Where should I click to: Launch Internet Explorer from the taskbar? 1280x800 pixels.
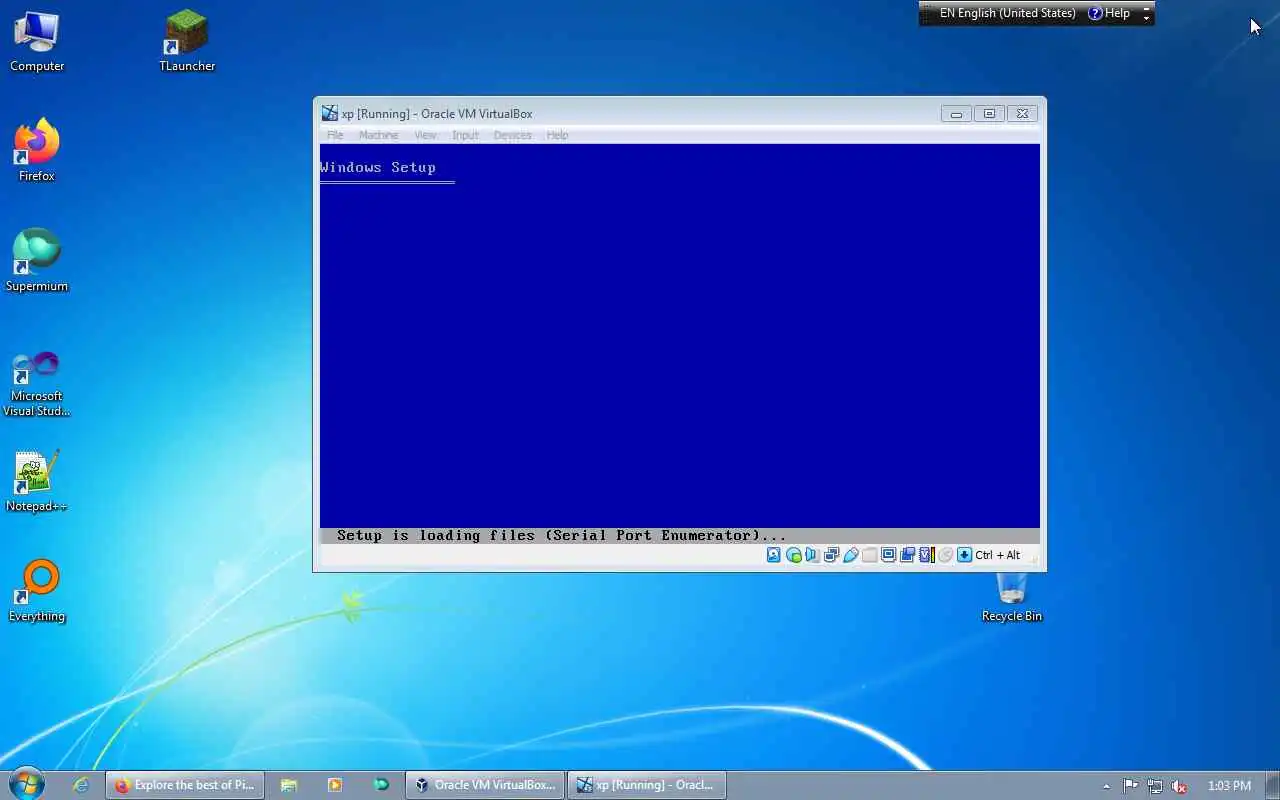pyautogui.click(x=81, y=785)
